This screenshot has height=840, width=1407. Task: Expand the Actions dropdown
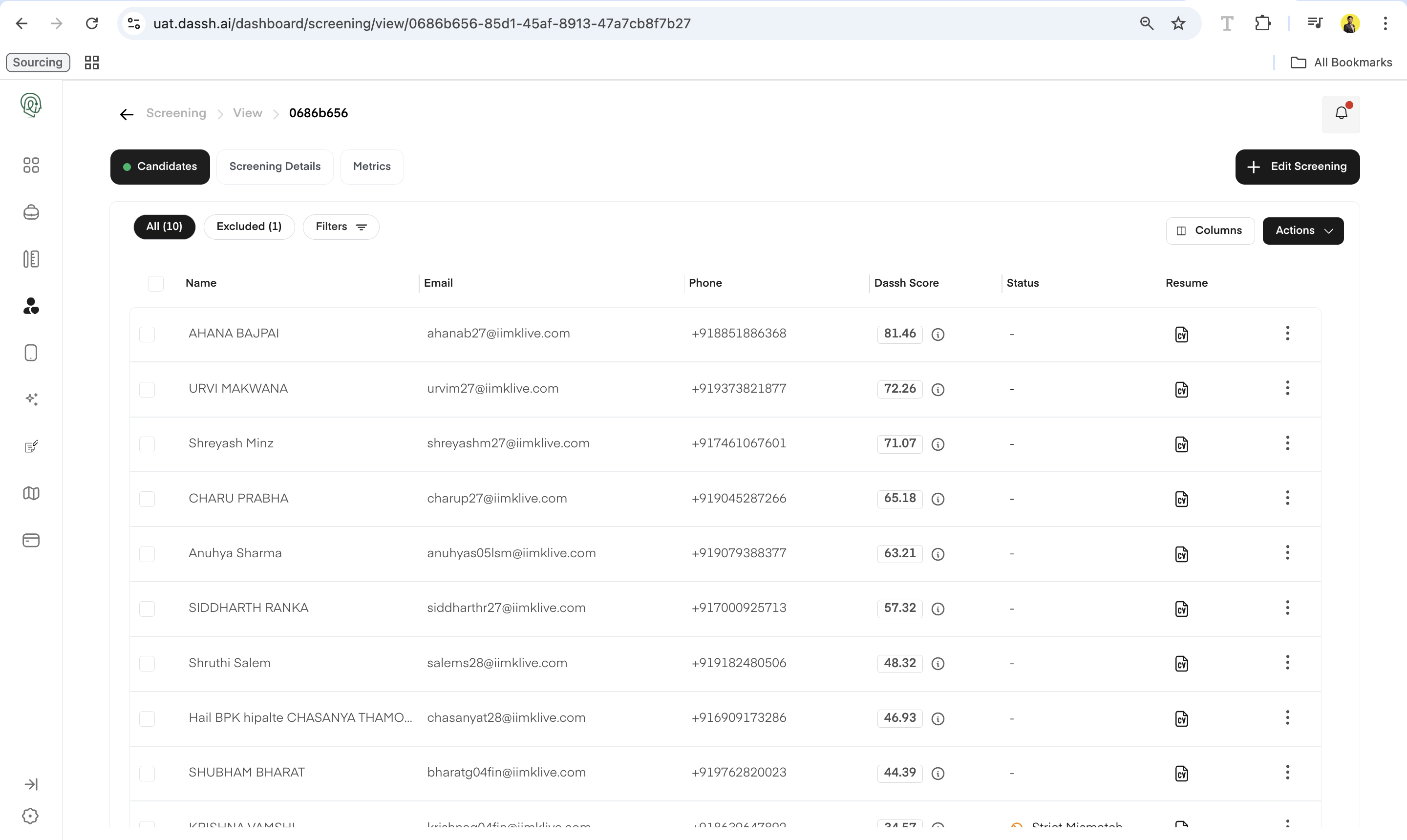click(x=1303, y=231)
